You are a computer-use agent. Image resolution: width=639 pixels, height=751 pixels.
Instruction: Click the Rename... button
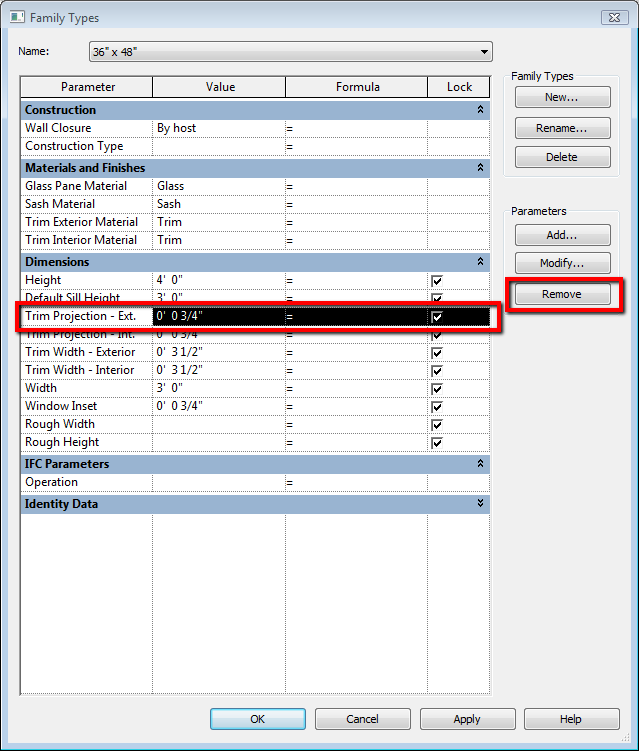562,128
